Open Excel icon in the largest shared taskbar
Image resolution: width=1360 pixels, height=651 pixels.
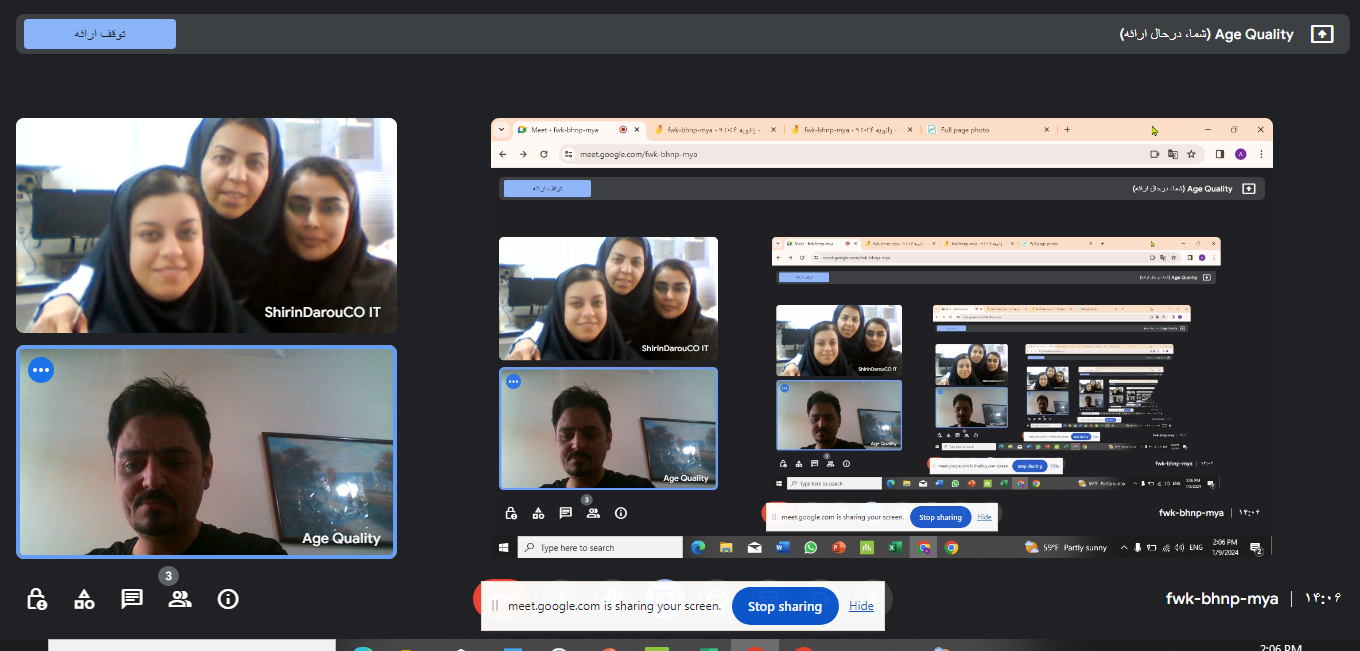click(895, 548)
